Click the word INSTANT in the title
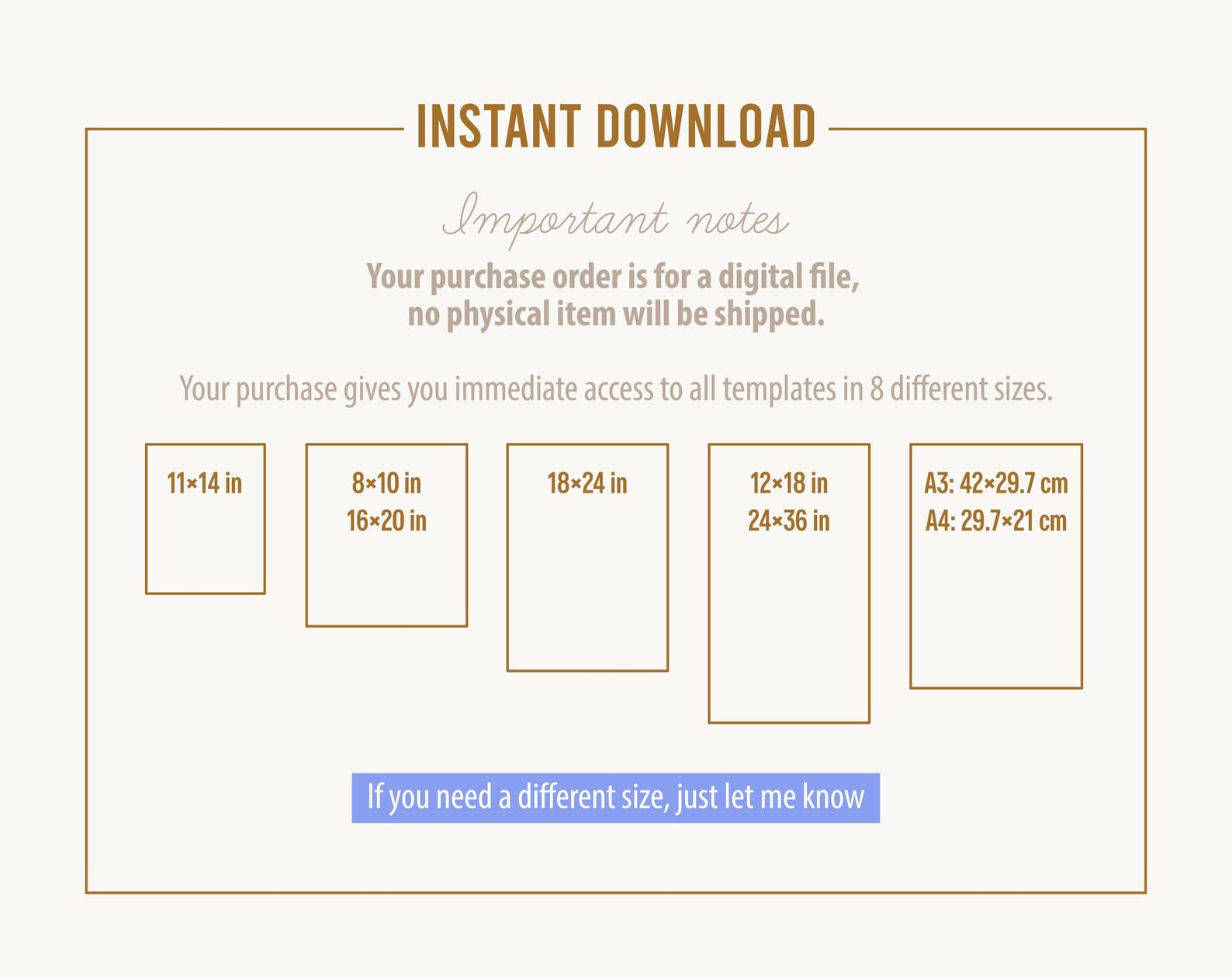 coord(499,126)
